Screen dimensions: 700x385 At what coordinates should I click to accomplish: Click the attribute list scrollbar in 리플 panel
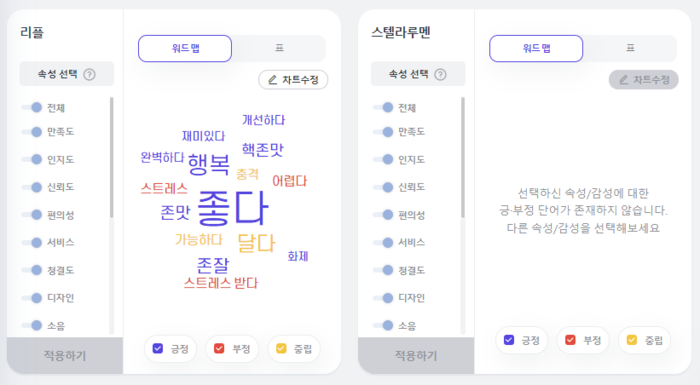(x=111, y=158)
